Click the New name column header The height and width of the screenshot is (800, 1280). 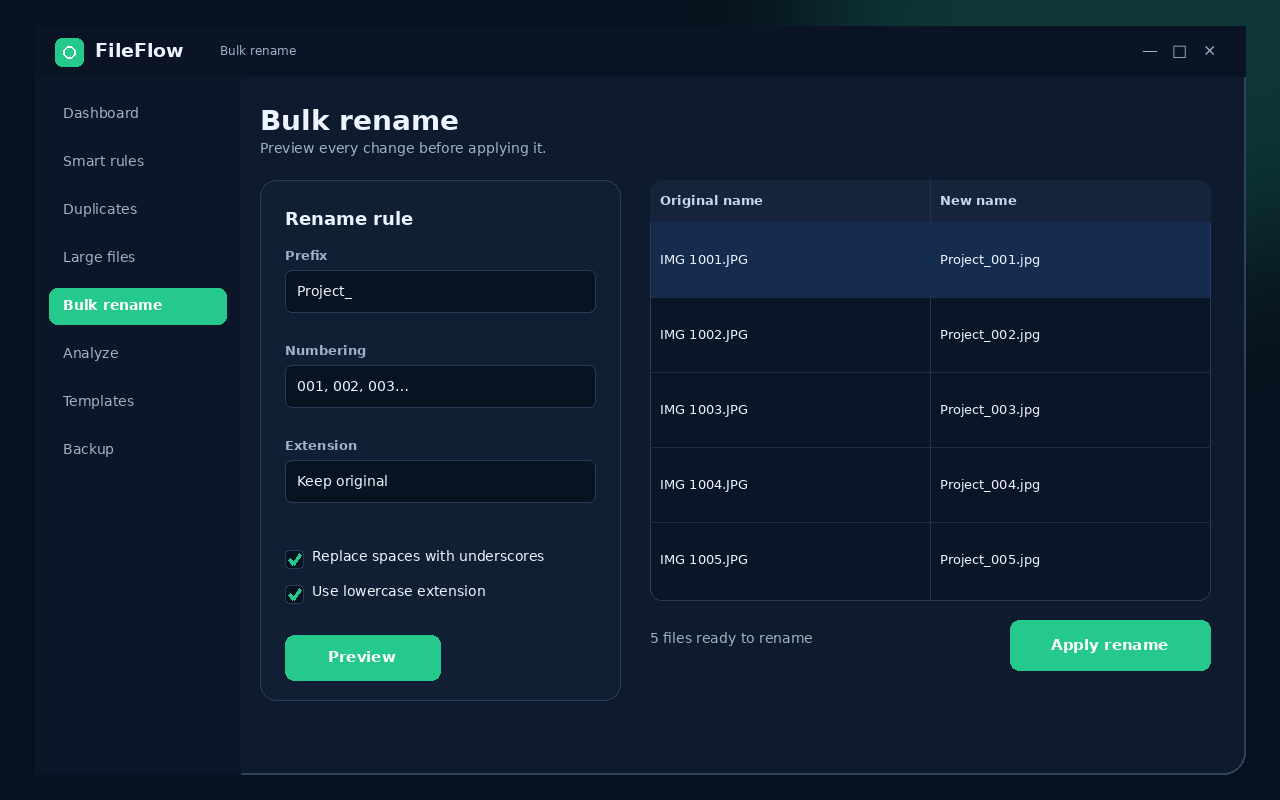click(x=1070, y=201)
